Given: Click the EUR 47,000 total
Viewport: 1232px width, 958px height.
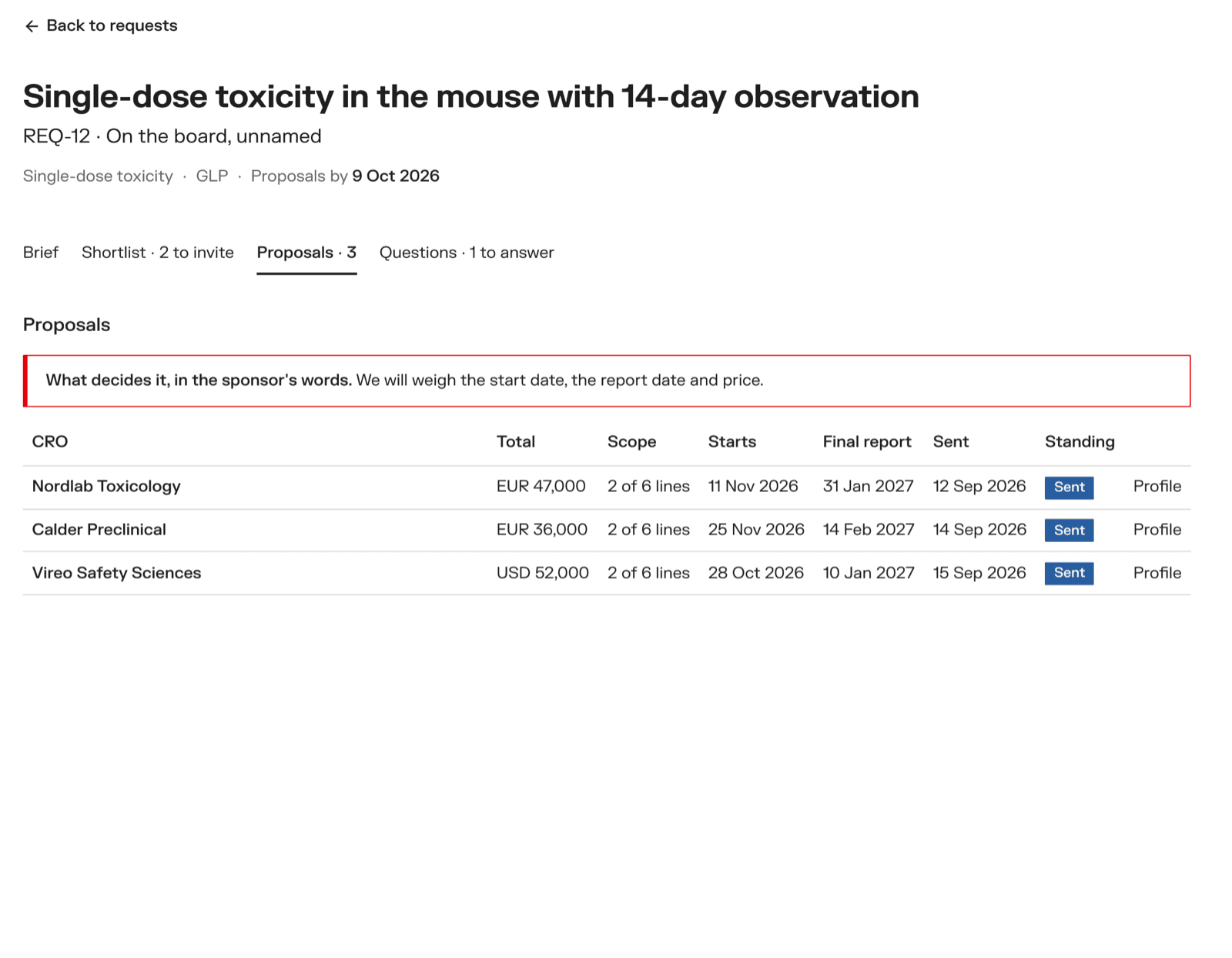Looking at the screenshot, I should 541,487.
